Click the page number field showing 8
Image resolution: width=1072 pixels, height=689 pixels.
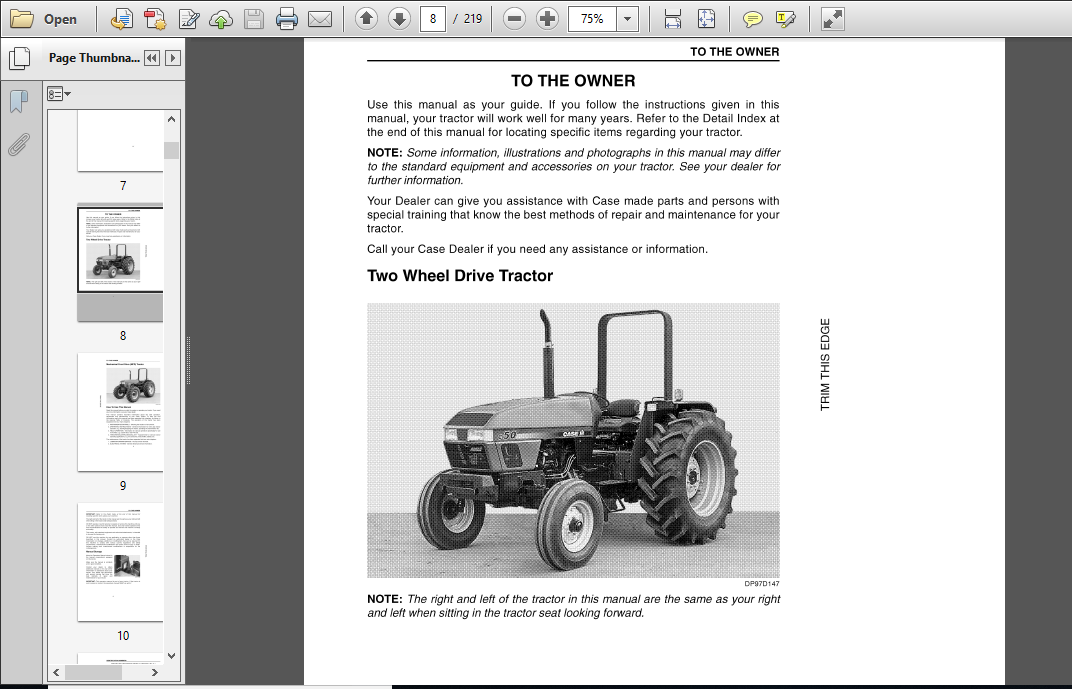click(x=433, y=19)
